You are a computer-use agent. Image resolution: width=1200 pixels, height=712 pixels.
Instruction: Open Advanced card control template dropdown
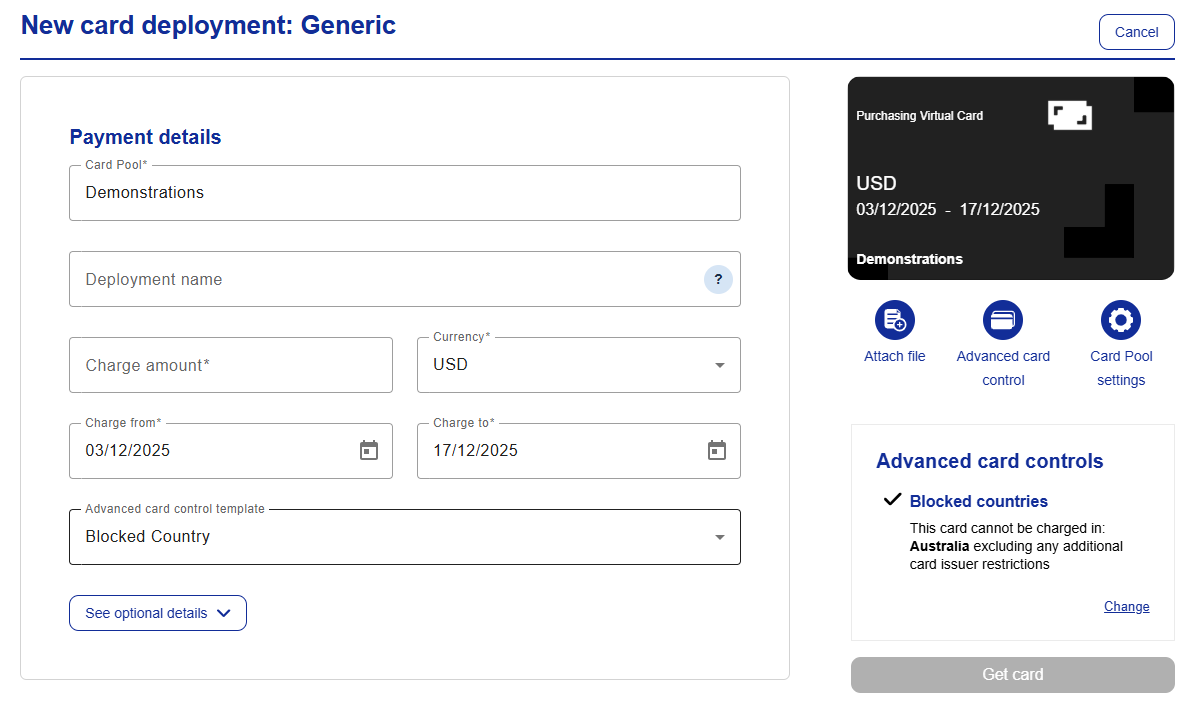pos(405,537)
